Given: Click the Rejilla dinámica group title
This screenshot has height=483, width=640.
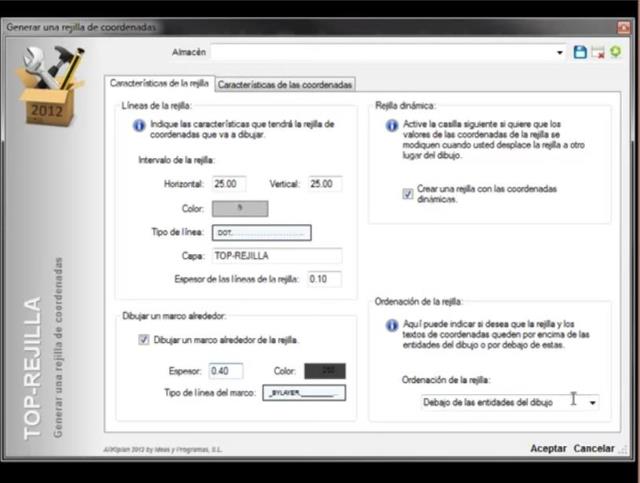Looking at the screenshot, I should [405, 106].
